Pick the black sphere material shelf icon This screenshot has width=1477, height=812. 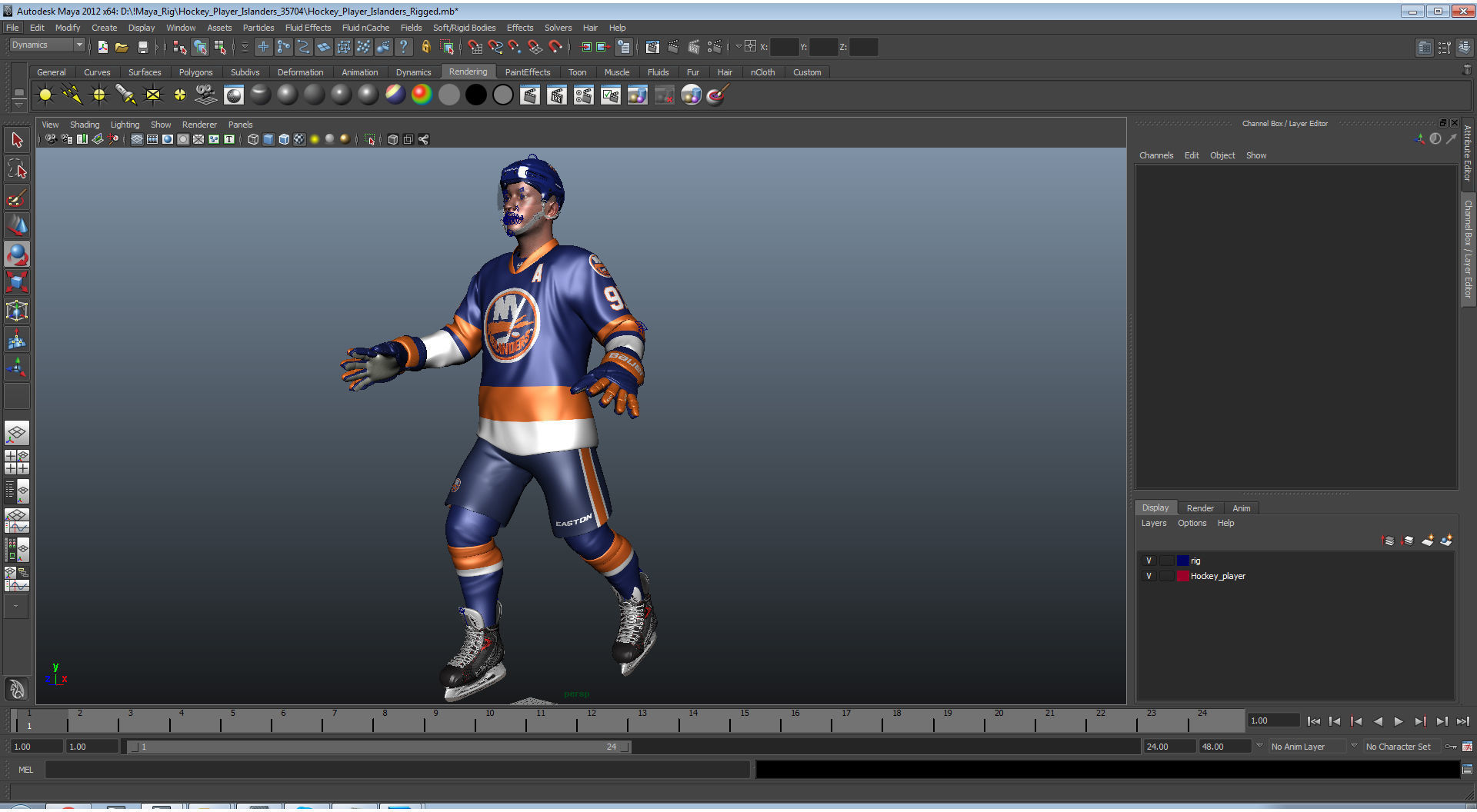pyautogui.click(x=476, y=95)
